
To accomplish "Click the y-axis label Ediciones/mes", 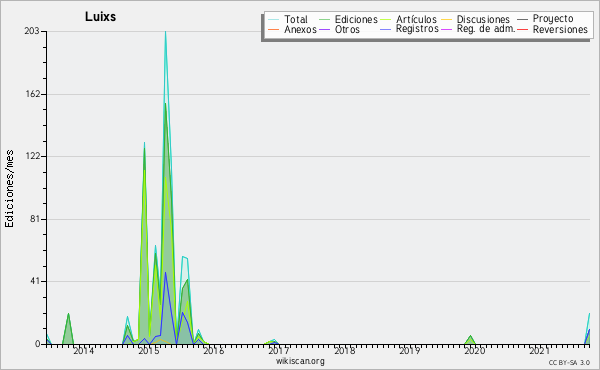I will click(x=9, y=188).
